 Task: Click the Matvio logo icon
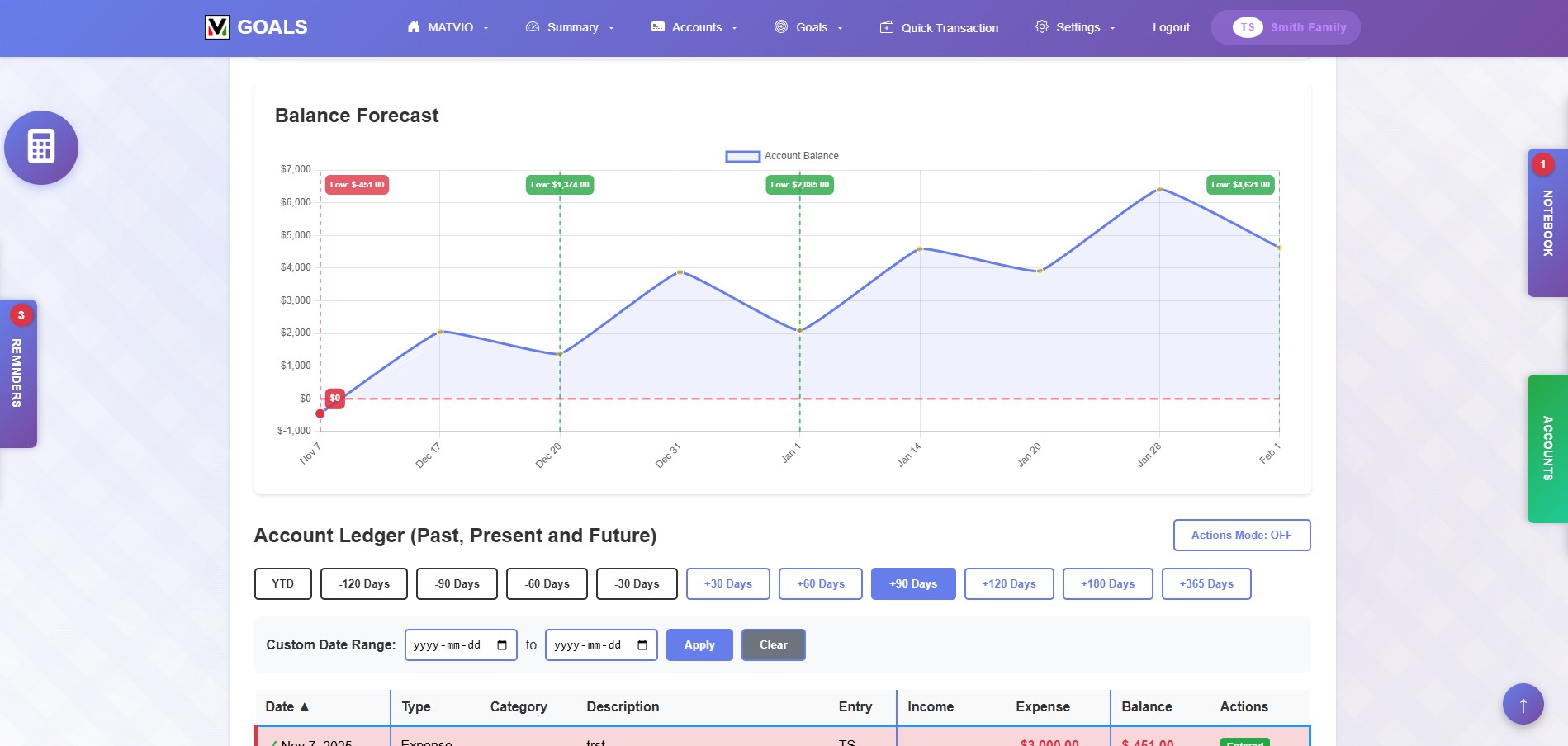coord(217,27)
